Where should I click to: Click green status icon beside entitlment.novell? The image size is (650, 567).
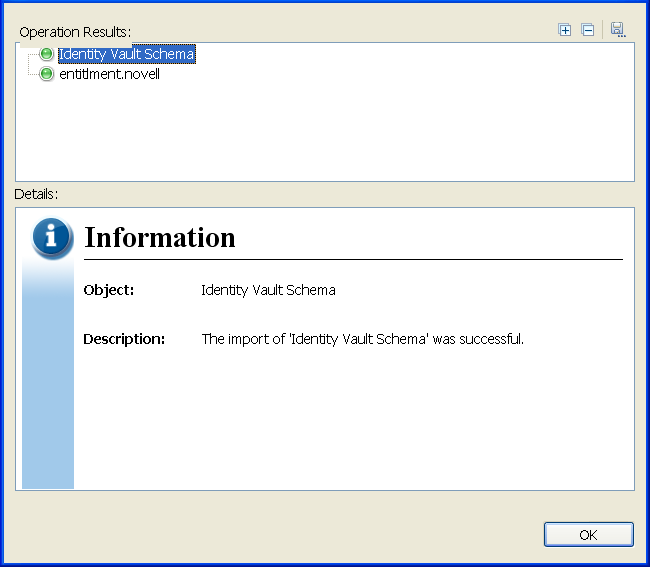click(x=46, y=74)
